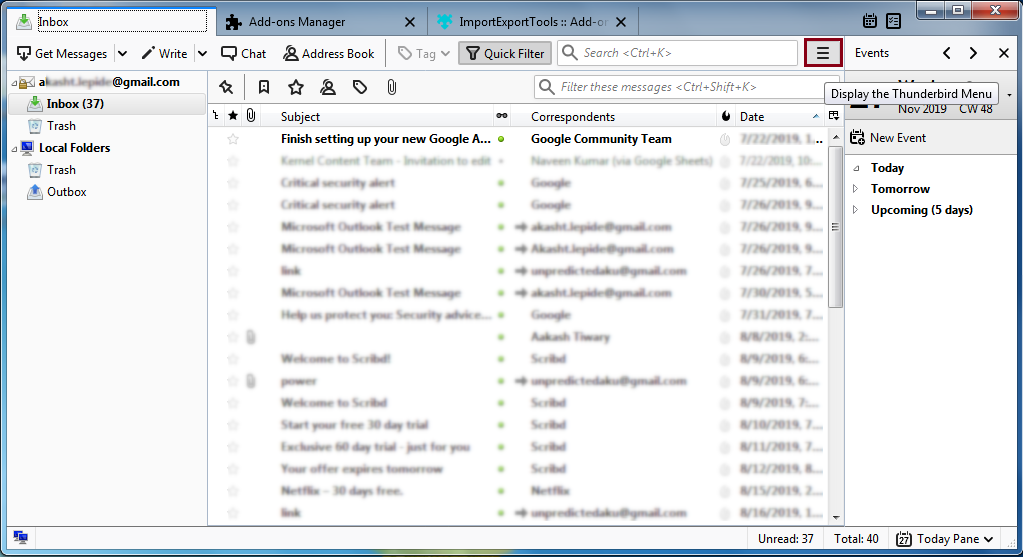The width and height of the screenshot is (1023, 557).
Task: Pin the quick filter settings
Action: [x=226, y=88]
